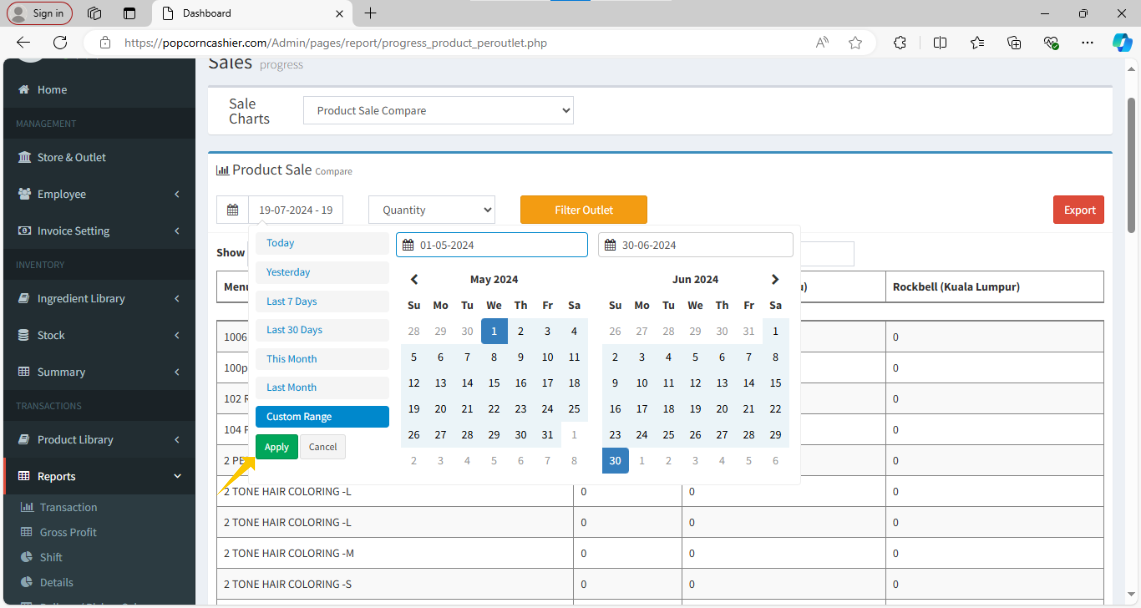Click Sign in profile button
This screenshot has width=1141, height=608.
[x=40, y=13]
